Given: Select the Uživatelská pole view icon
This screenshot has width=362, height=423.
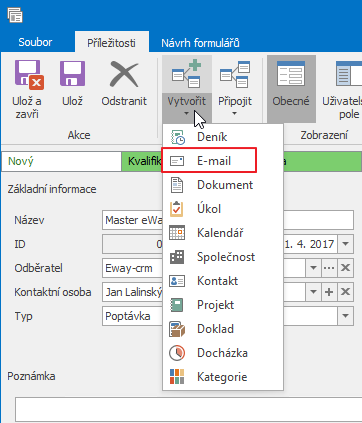Looking at the screenshot, I should [x=349, y=74].
